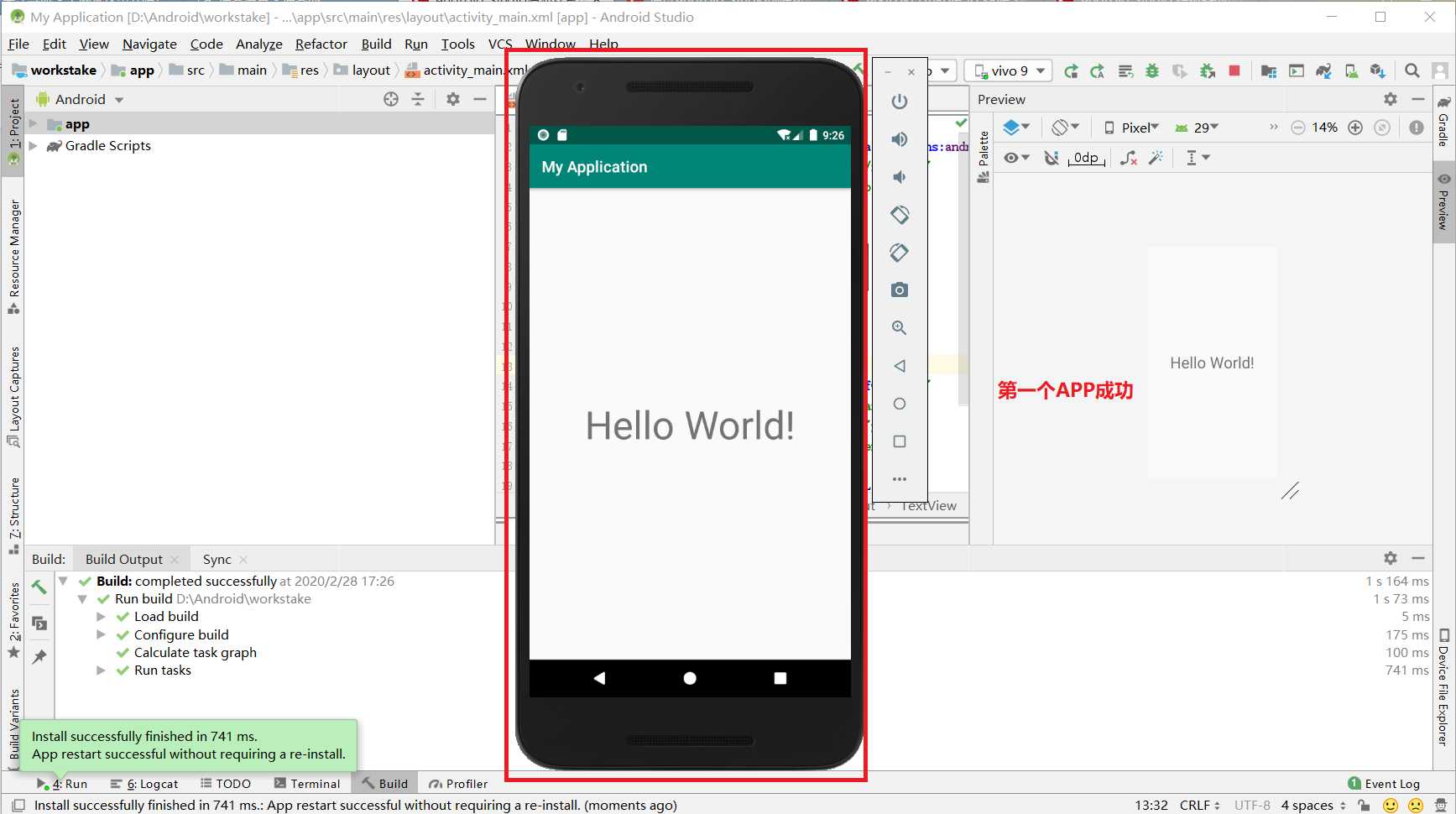
Task: Open the Run tool window tab
Action: (62, 784)
